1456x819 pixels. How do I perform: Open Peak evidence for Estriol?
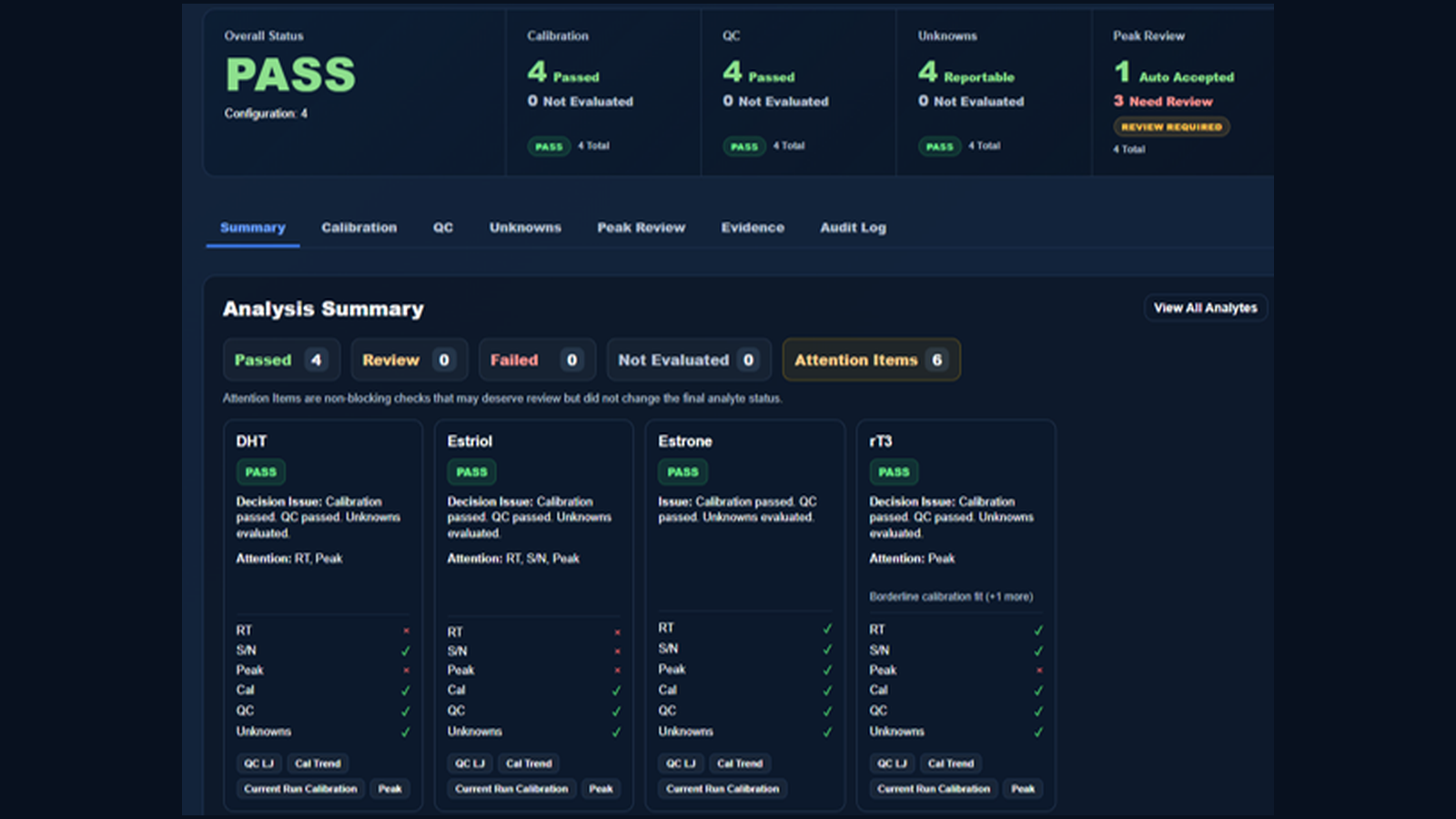coord(601,789)
